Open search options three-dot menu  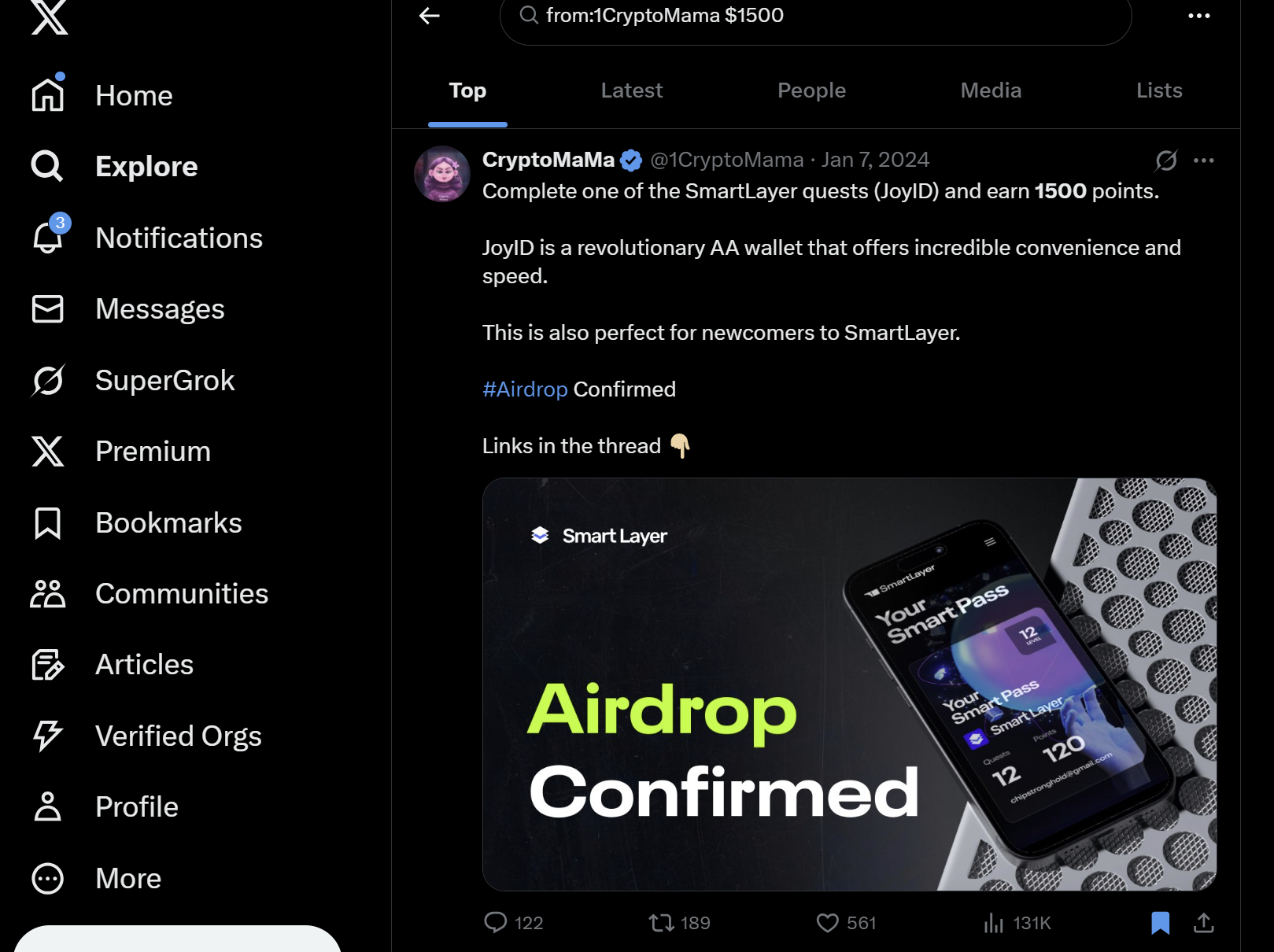(x=1198, y=16)
